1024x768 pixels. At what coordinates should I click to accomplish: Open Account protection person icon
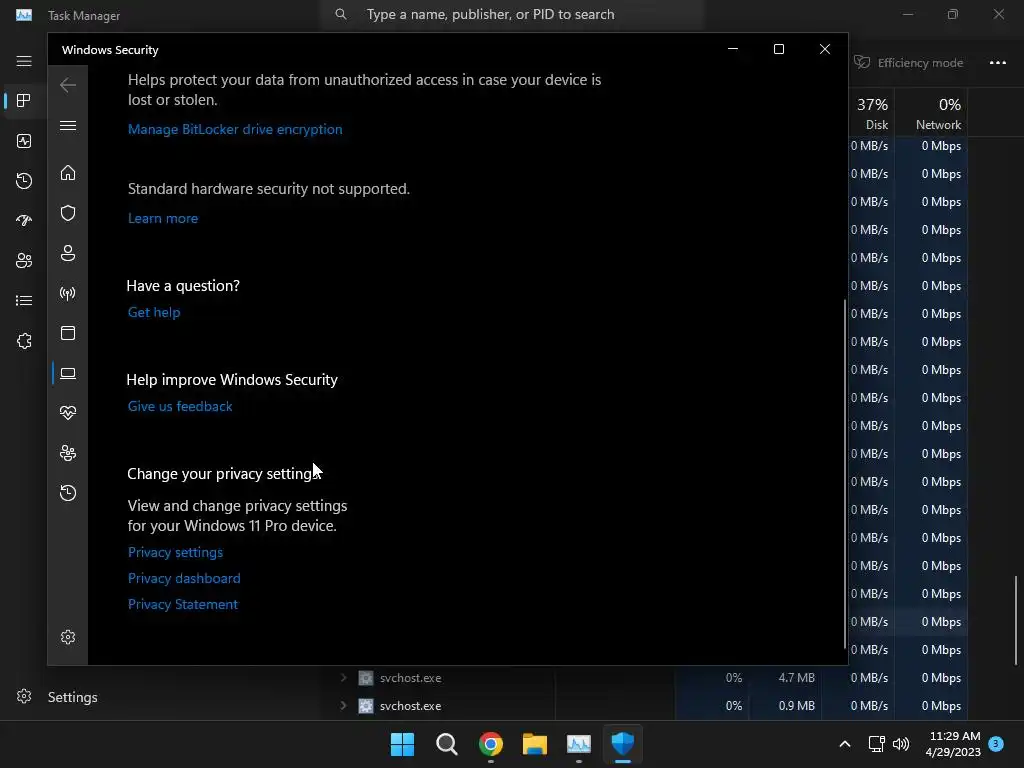tap(68, 253)
